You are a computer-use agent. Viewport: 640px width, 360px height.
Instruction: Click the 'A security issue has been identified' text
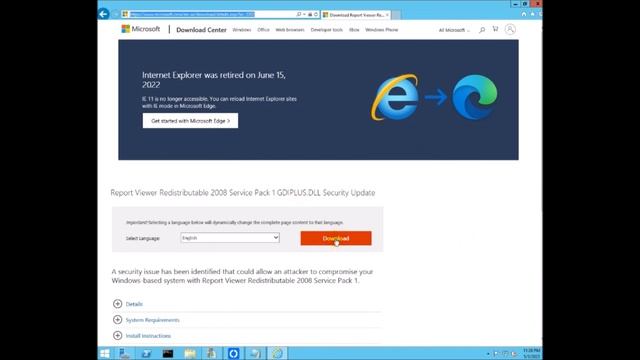pyautogui.click(x=242, y=276)
